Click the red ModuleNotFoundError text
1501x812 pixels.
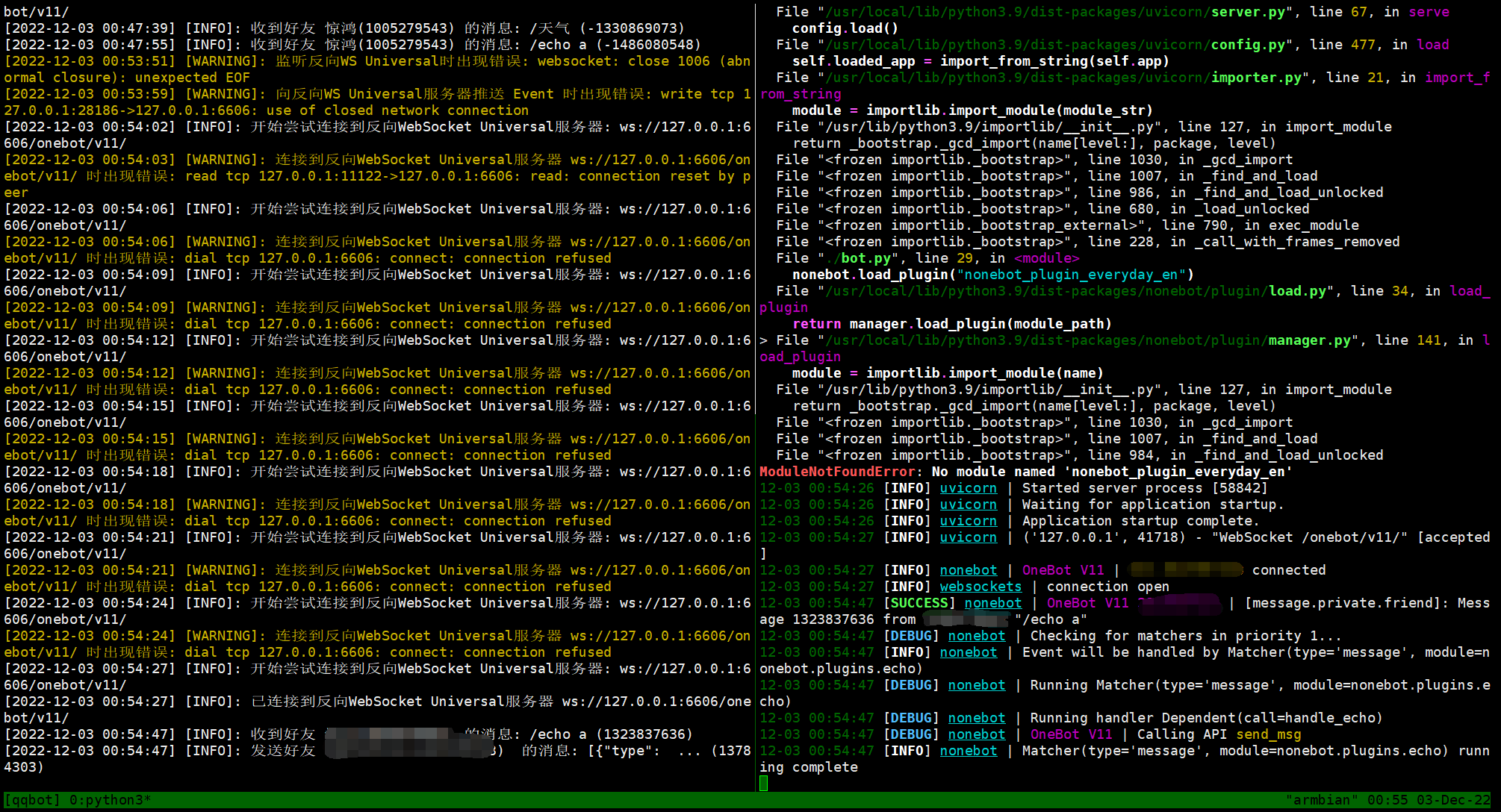(x=837, y=472)
